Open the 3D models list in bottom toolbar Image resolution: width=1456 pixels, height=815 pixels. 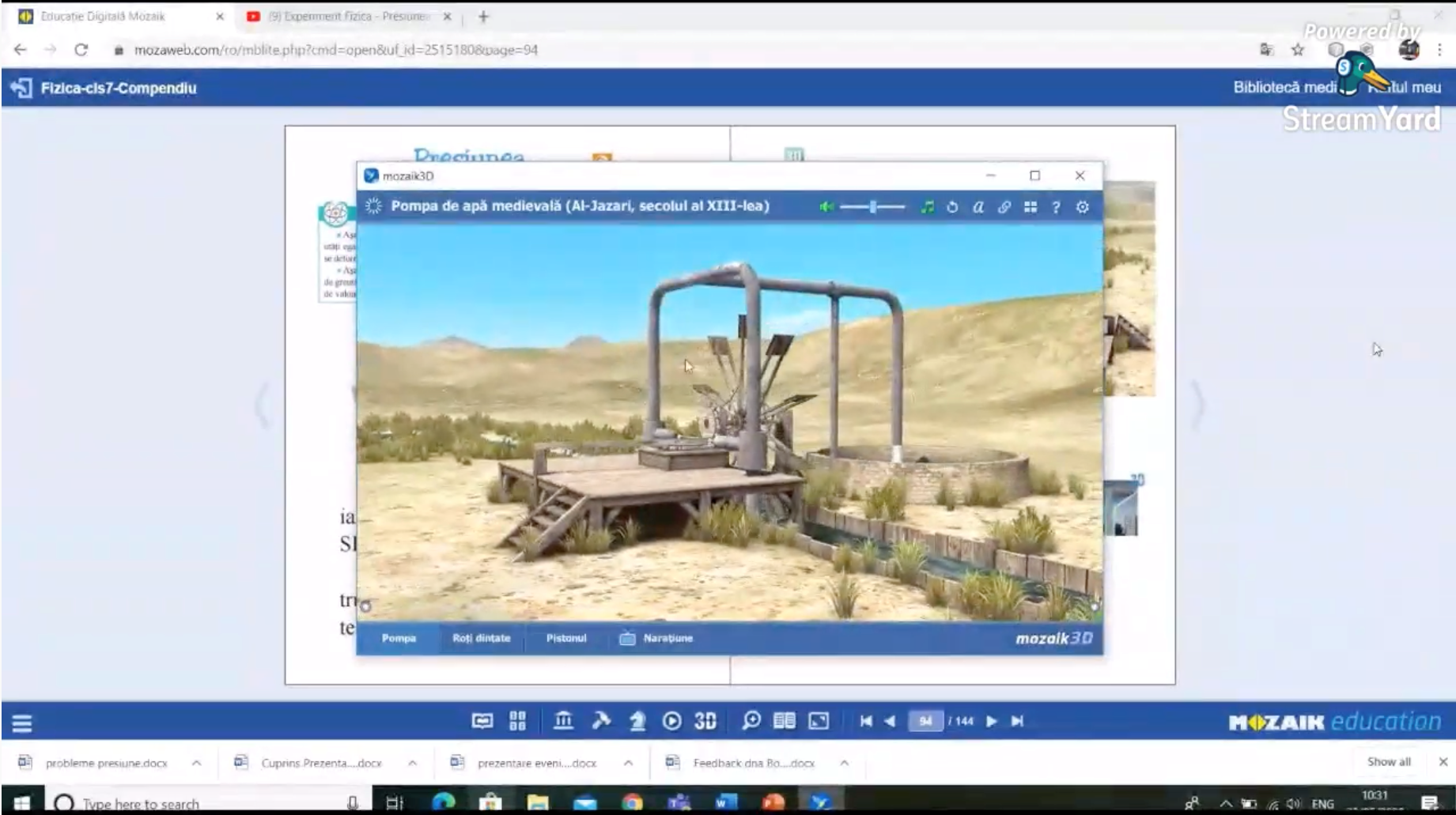point(705,721)
